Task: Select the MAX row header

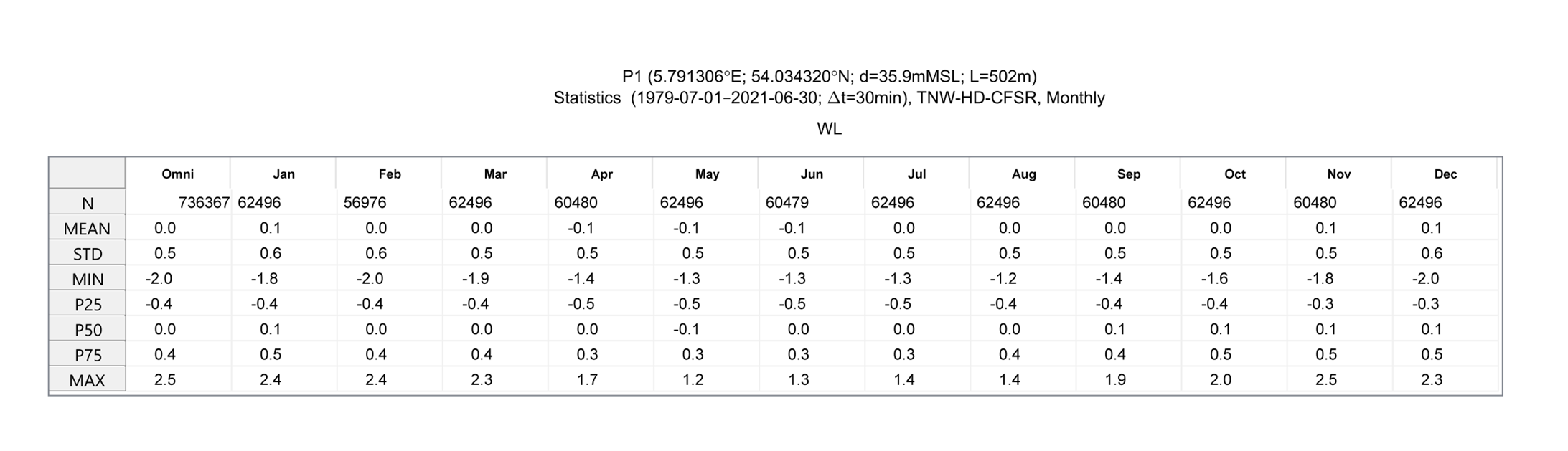Action: [x=87, y=380]
